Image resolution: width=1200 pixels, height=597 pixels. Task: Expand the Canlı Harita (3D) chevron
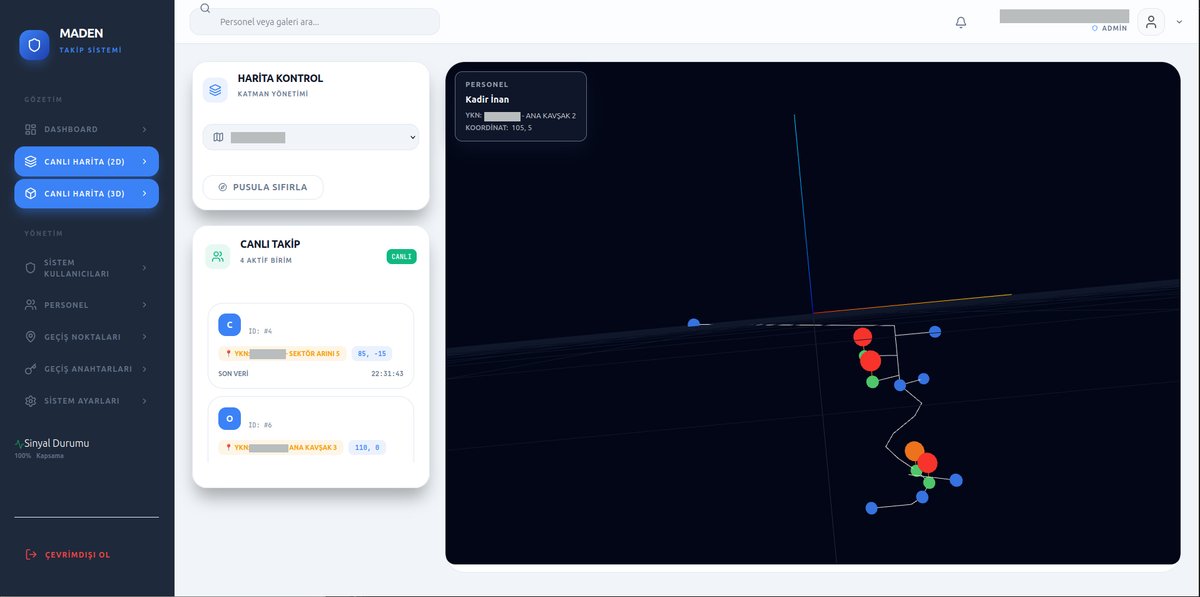click(144, 193)
